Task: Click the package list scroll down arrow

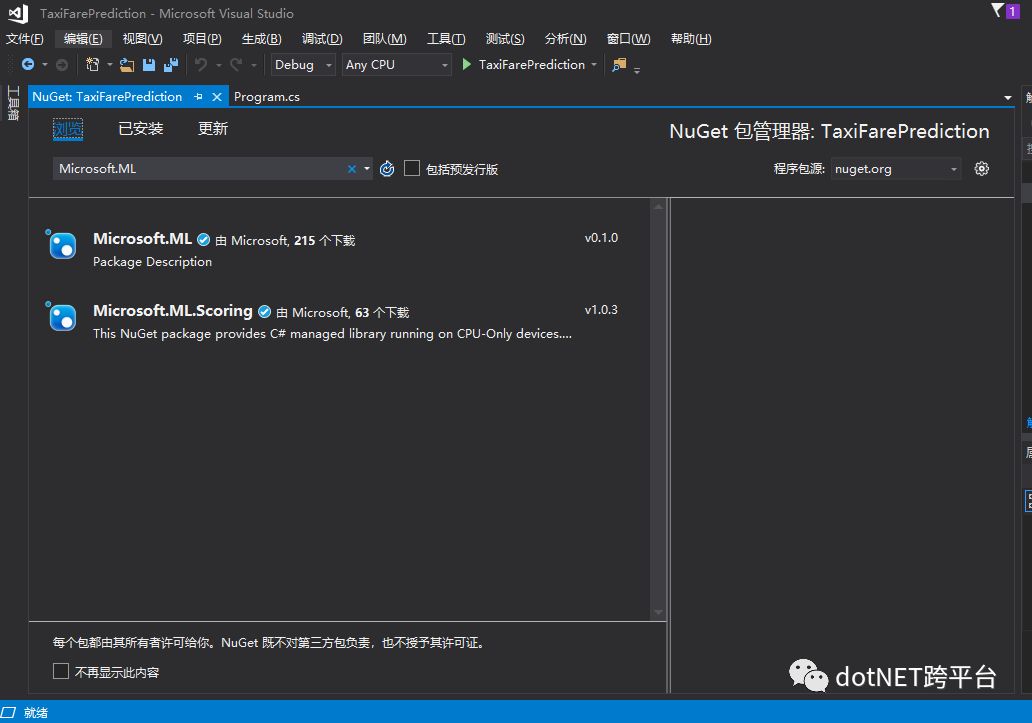Action: click(x=658, y=612)
